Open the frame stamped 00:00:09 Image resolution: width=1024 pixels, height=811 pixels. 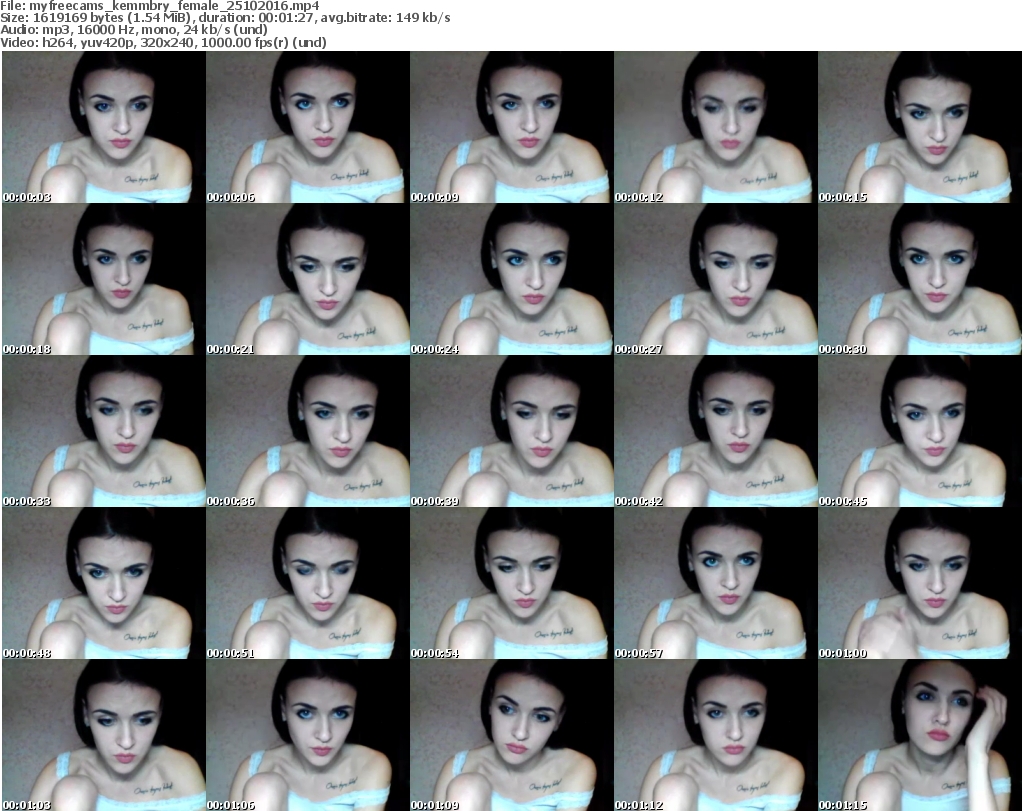tap(511, 127)
